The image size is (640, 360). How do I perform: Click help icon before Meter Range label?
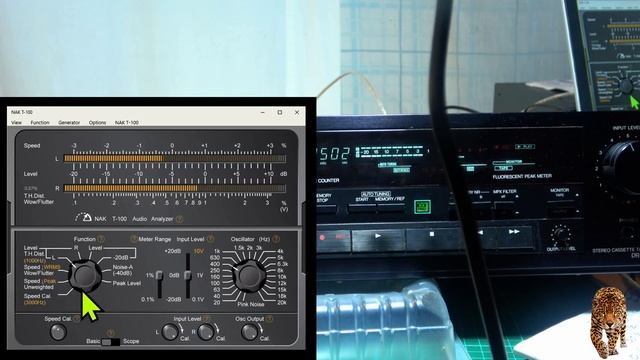[x=134, y=239]
